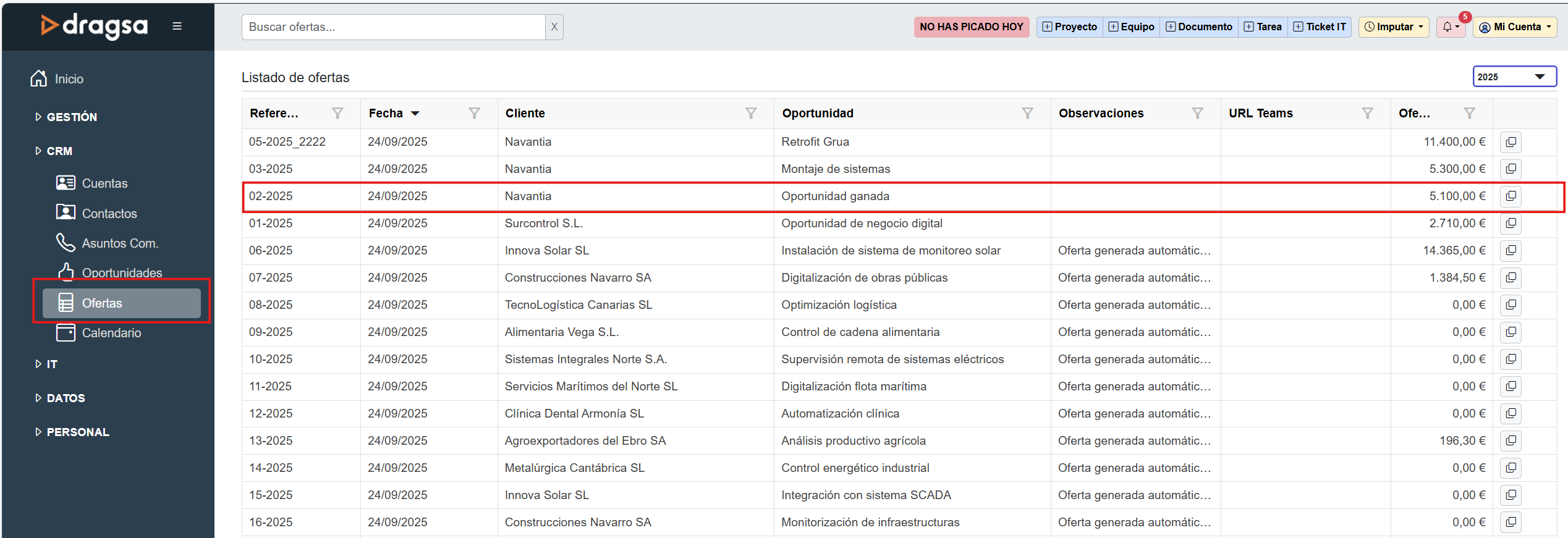
Task: Duplicate the Surcontrol S.L. offer with copy icon
Action: pos(1511,224)
